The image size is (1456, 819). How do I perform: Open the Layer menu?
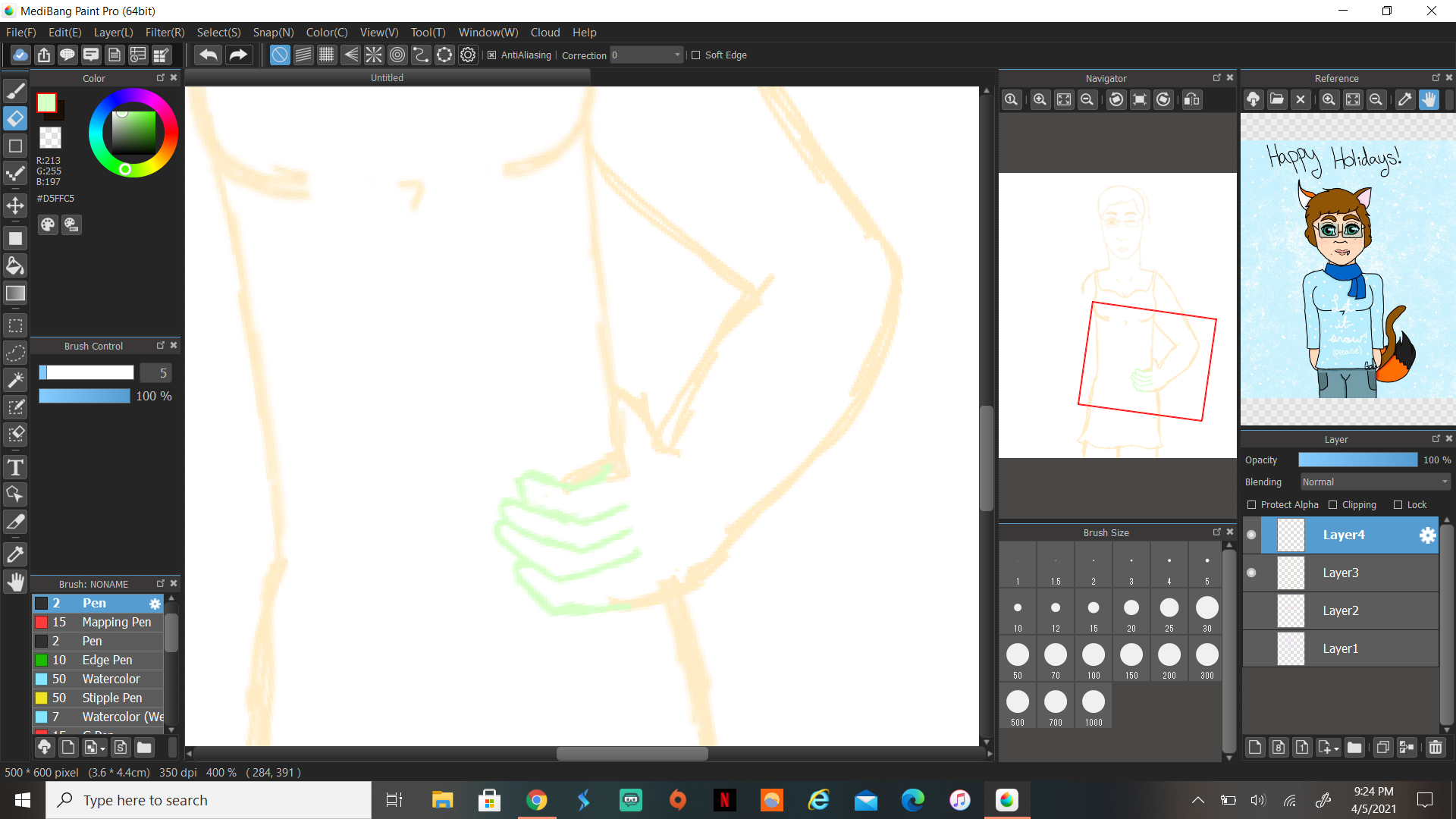pyautogui.click(x=114, y=33)
